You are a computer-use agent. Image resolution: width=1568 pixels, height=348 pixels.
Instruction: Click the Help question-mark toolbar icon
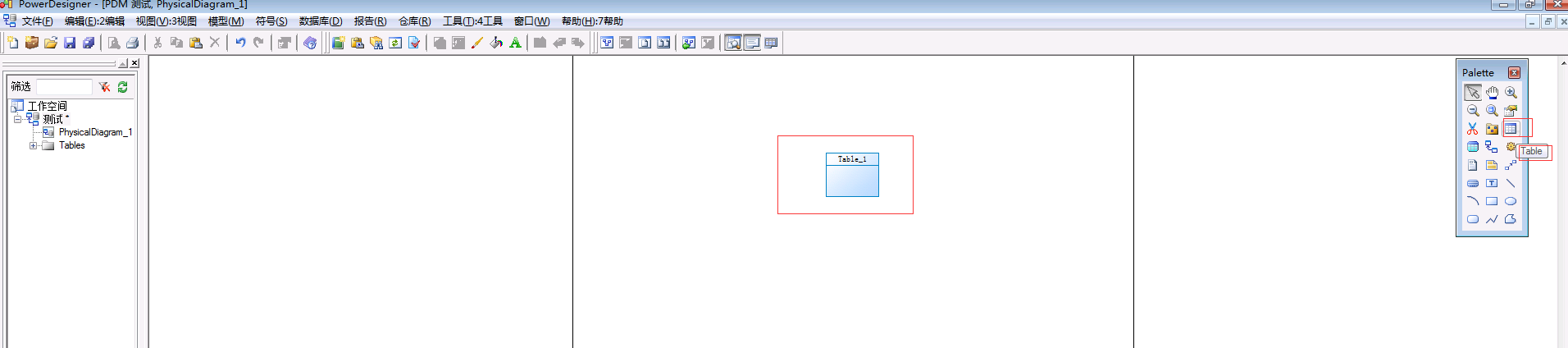click(x=310, y=43)
